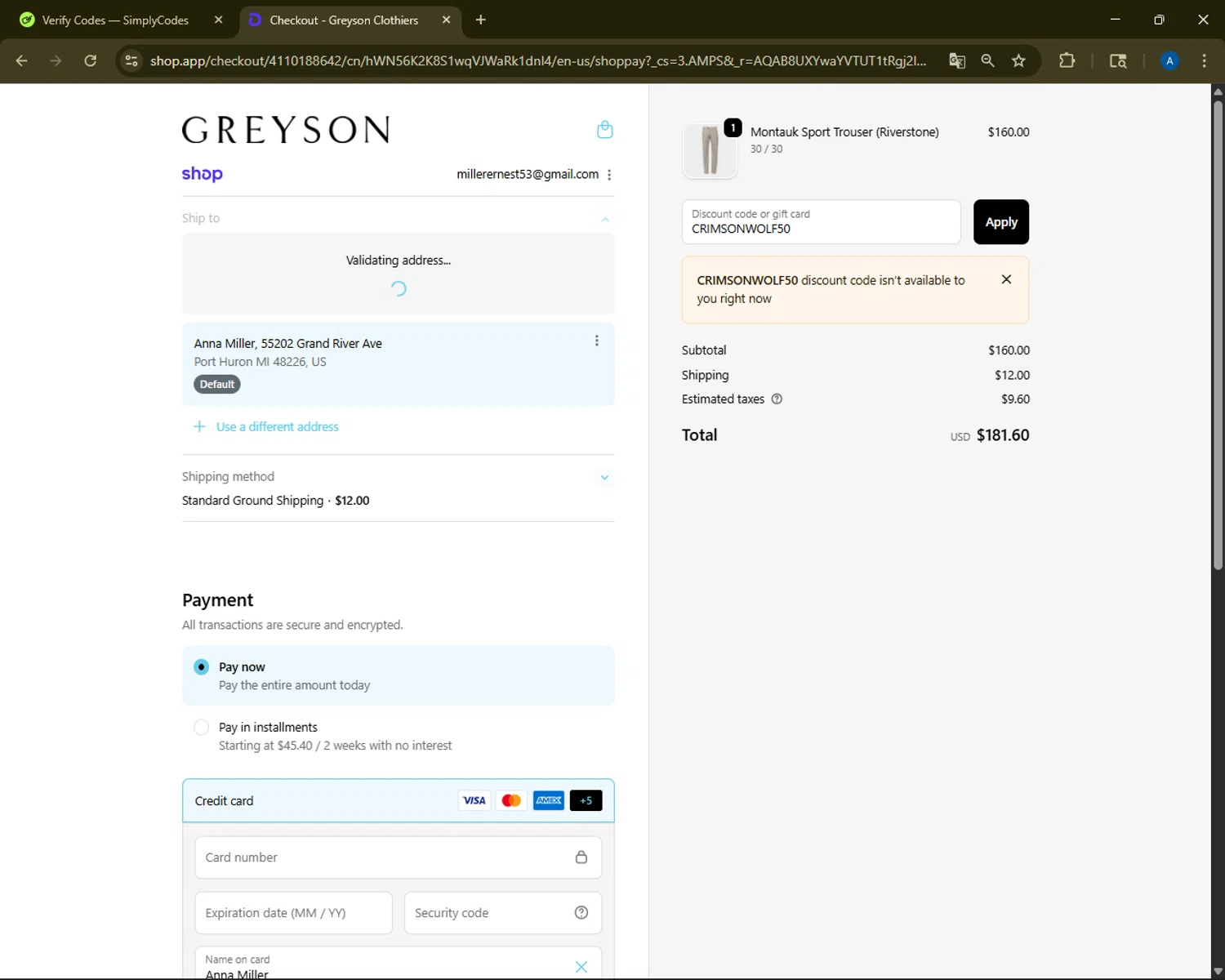Translate this page icon
The height and width of the screenshot is (980, 1225).
[x=957, y=60]
